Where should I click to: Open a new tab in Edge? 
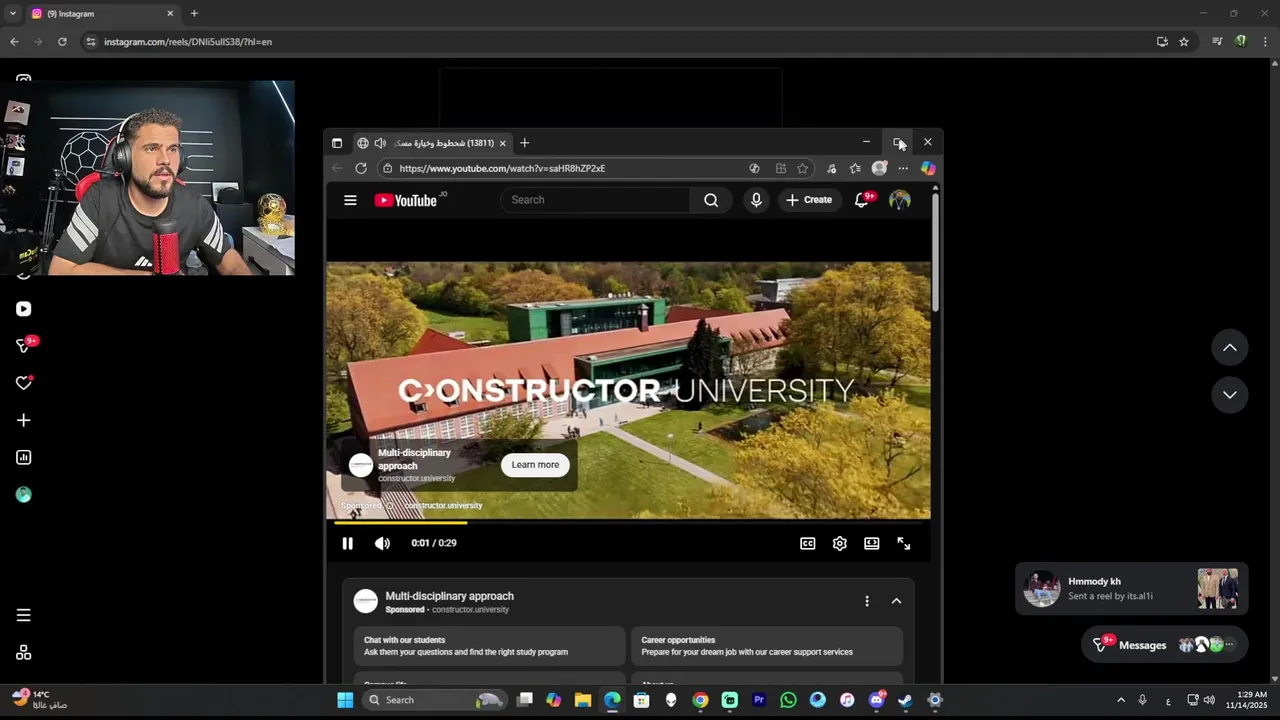(x=524, y=143)
